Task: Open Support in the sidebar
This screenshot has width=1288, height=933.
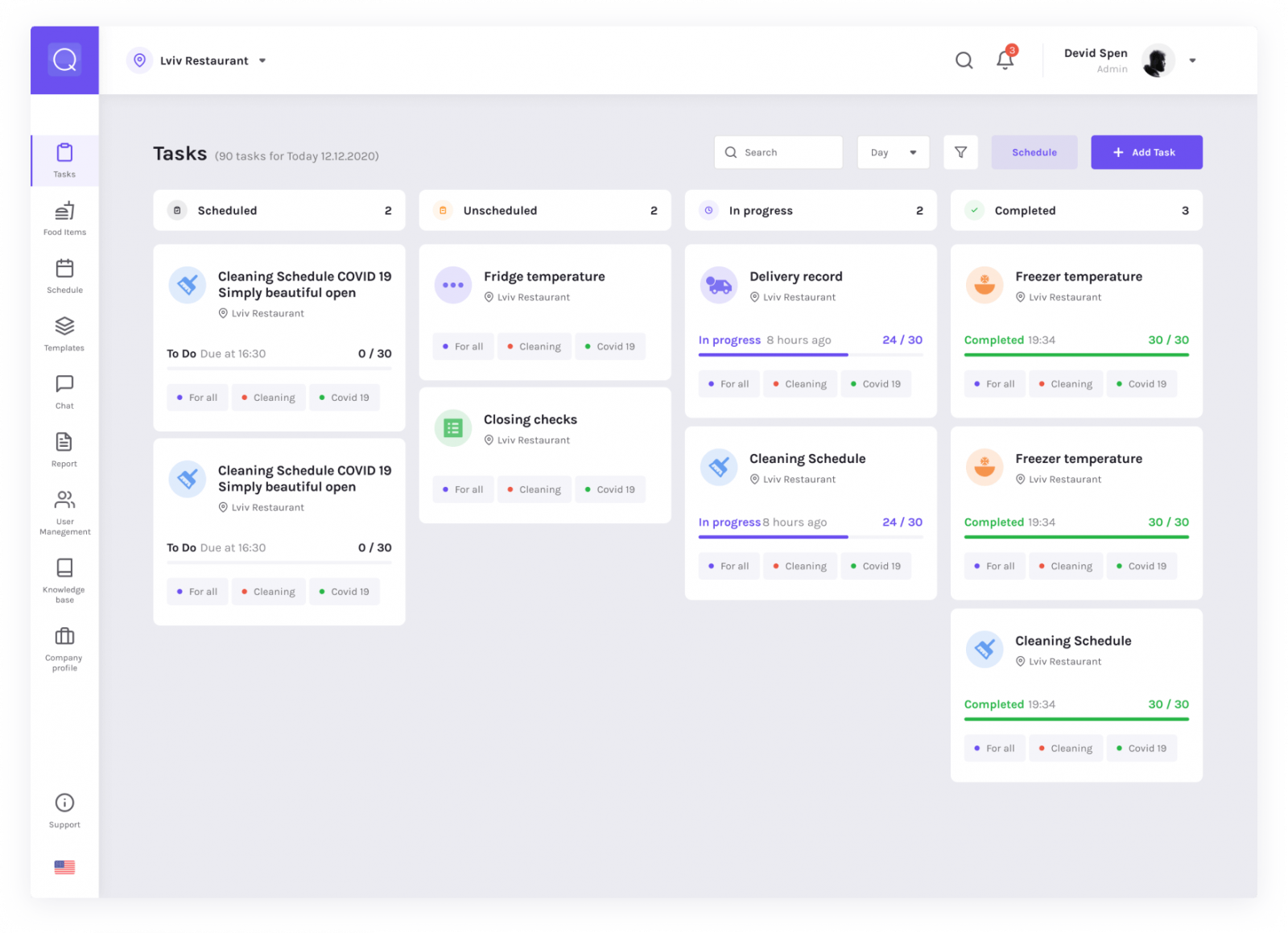Action: tap(64, 811)
